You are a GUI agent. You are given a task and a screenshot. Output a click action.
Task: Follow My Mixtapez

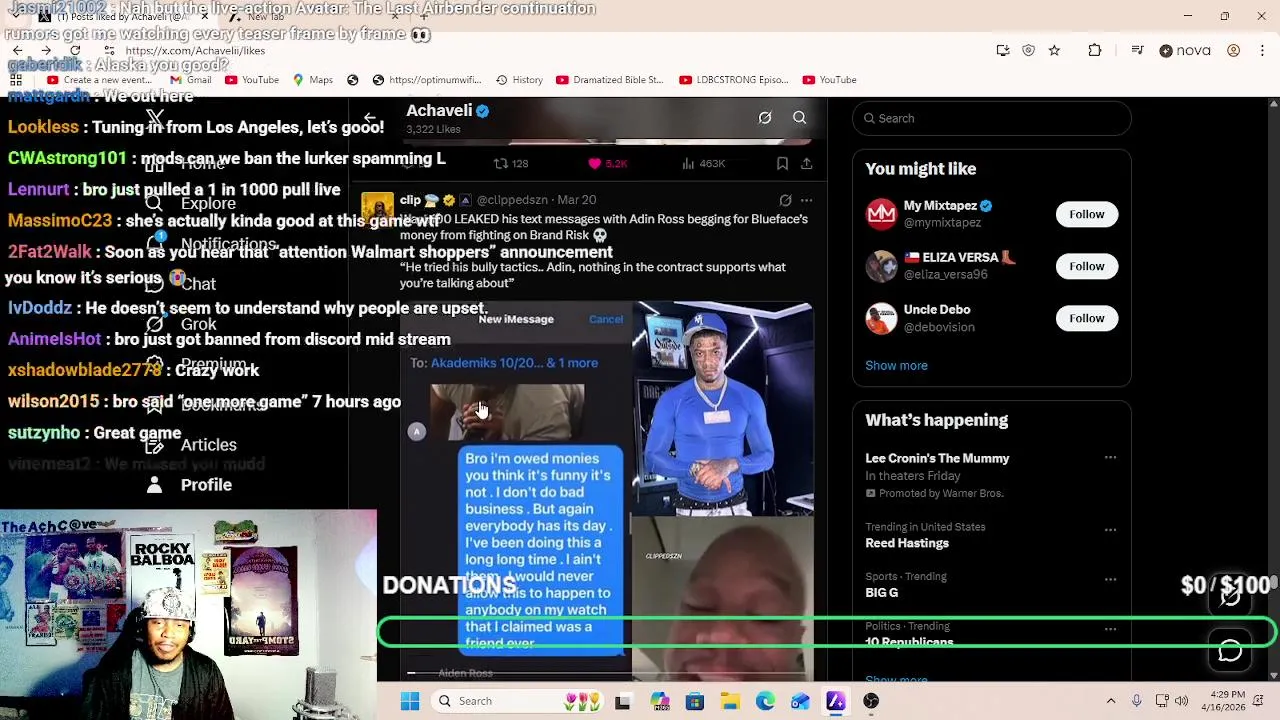coord(1086,214)
